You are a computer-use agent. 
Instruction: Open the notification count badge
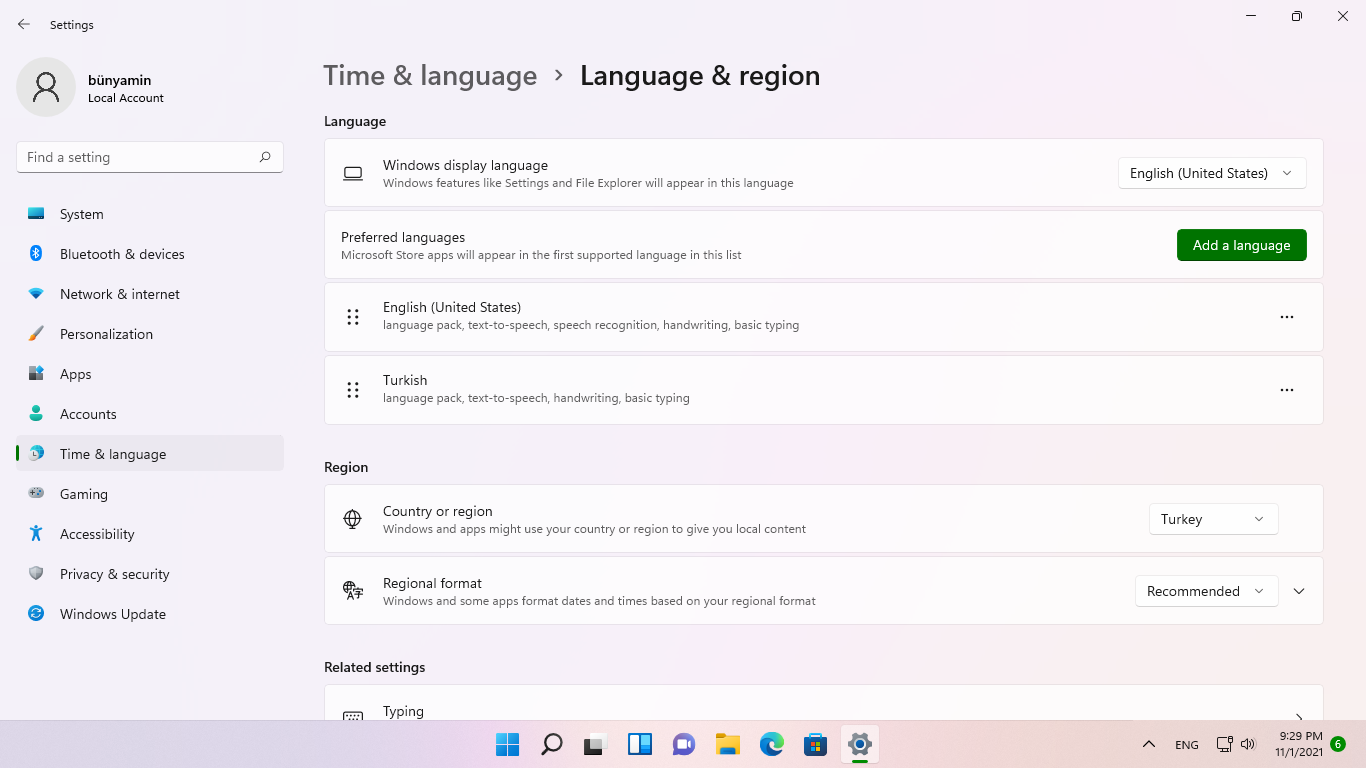(x=1338, y=744)
